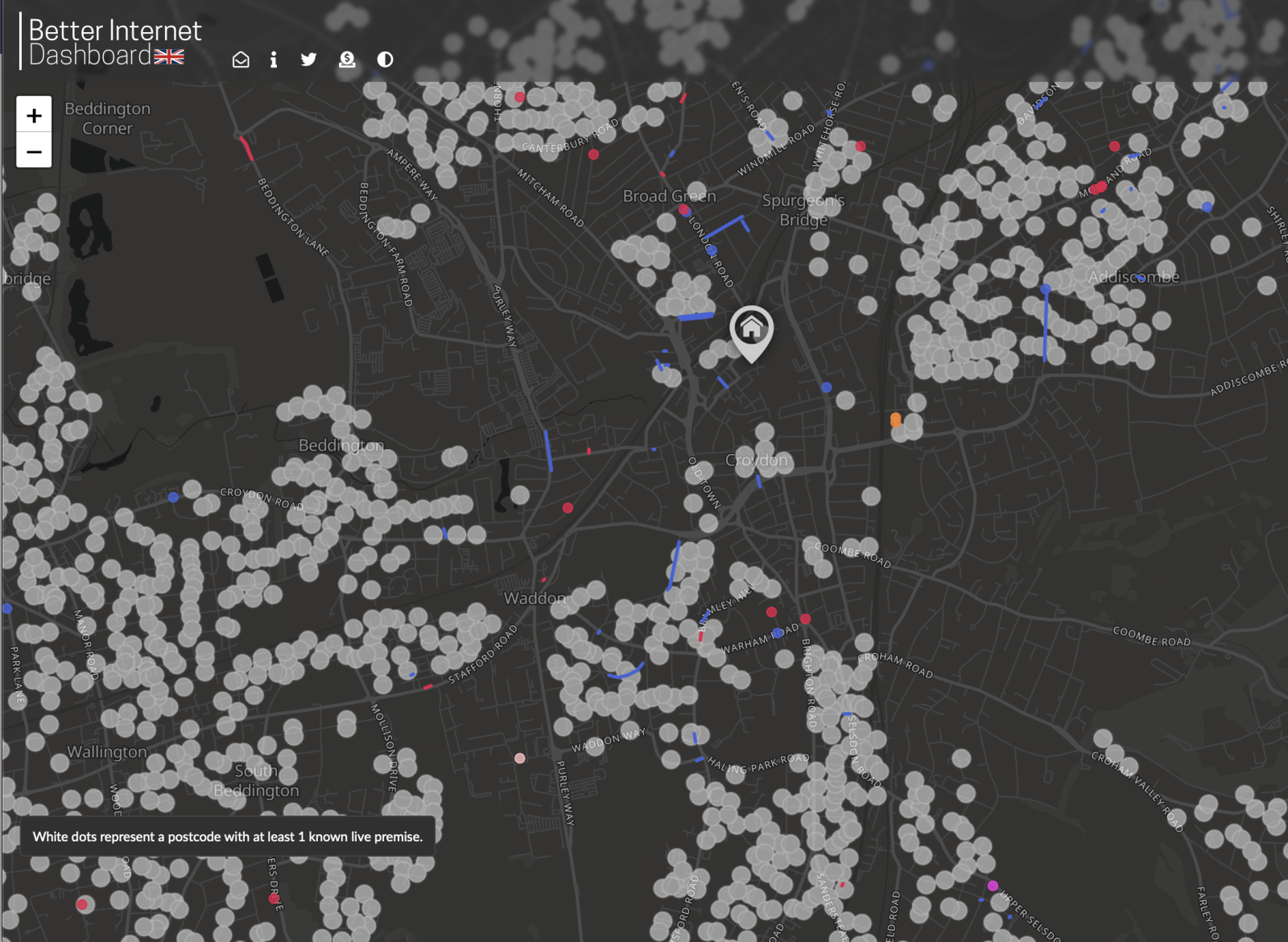The width and height of the screenshot is (1288, 942).
Task: Click the Waddon place label
Action: 535,598
